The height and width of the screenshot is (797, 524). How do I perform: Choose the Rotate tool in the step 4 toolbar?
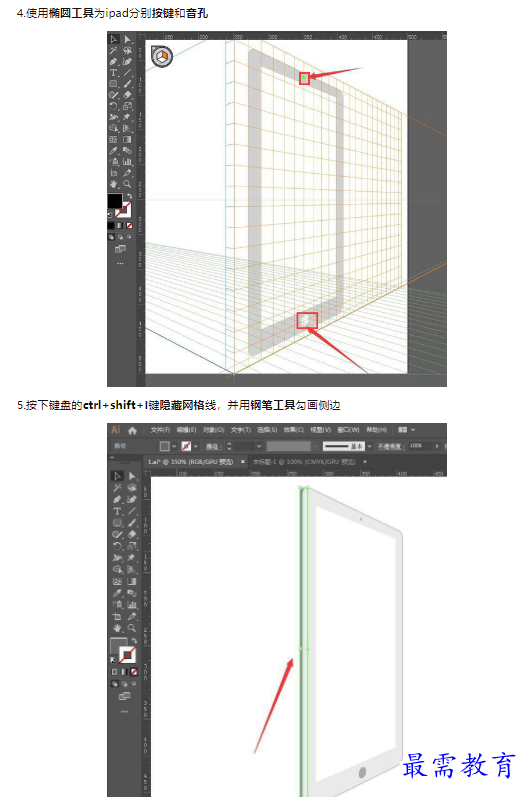[113, 106]
